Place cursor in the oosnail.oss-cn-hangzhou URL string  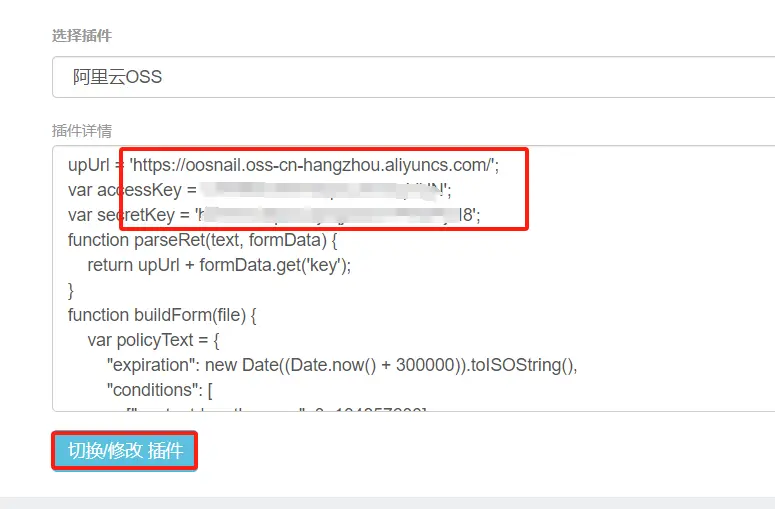(x=314, y=165)
